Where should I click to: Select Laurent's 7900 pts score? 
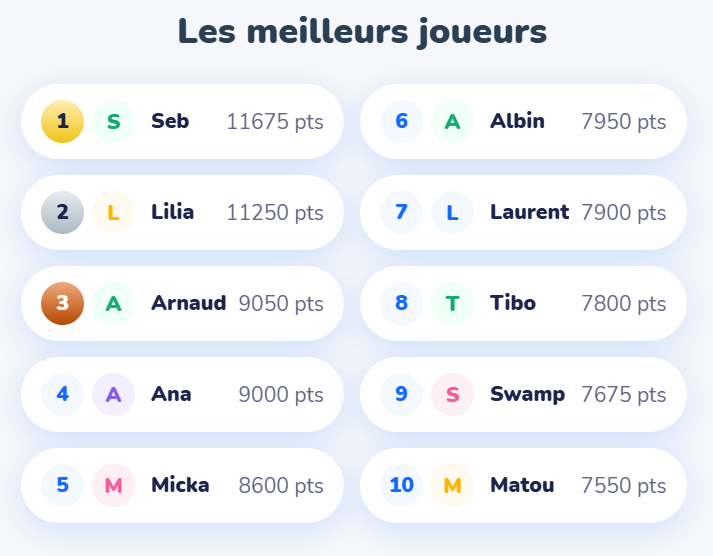(623, 212)
